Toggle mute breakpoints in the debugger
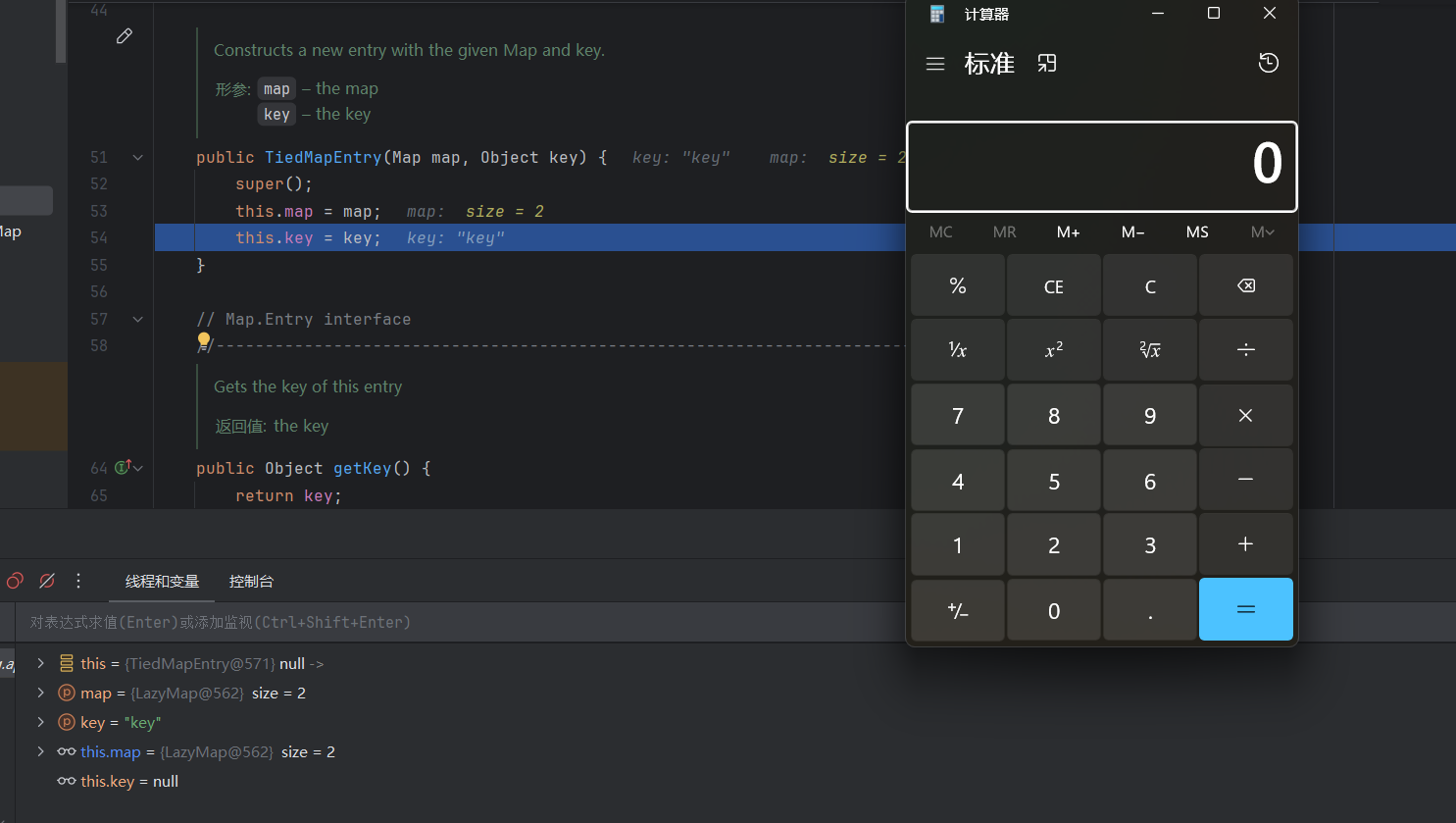Viewport: 1456px width, 823px height. (x=46, y=581)
